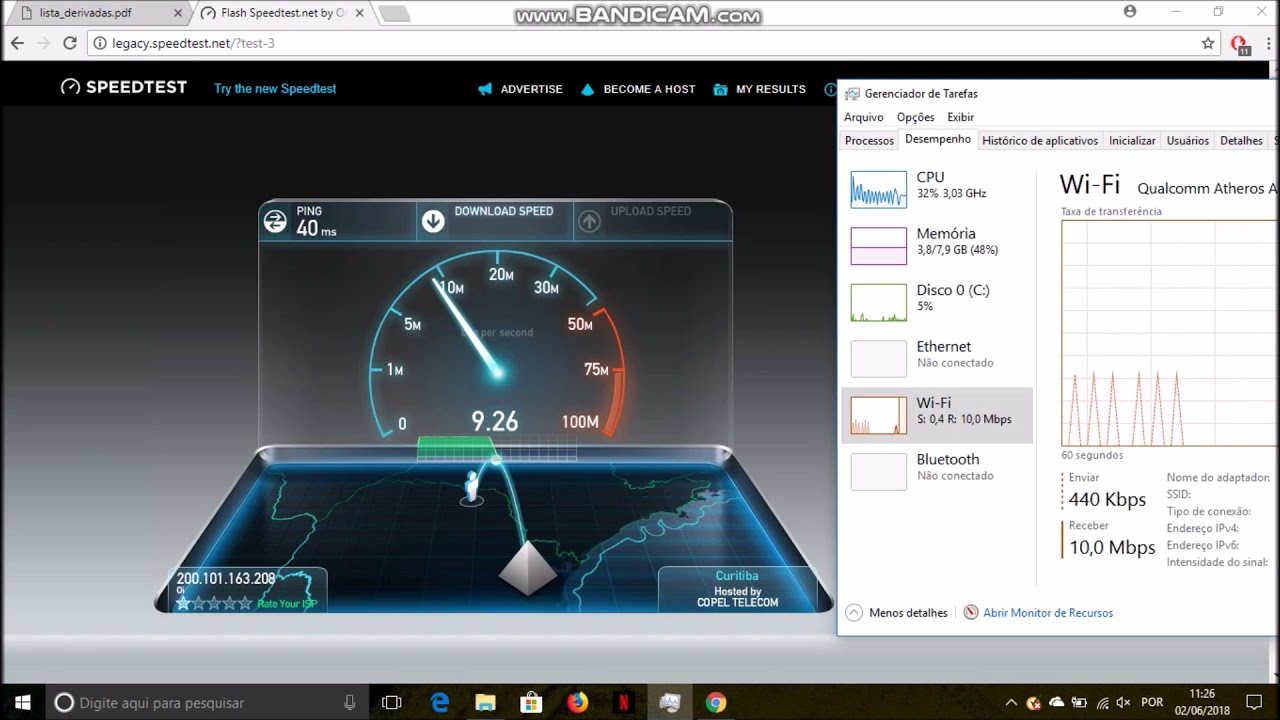The width and height of the screenshot is (1280, 720).
Task: Open the Arquivo menu in Task Manager
Action: click(864, 117)
